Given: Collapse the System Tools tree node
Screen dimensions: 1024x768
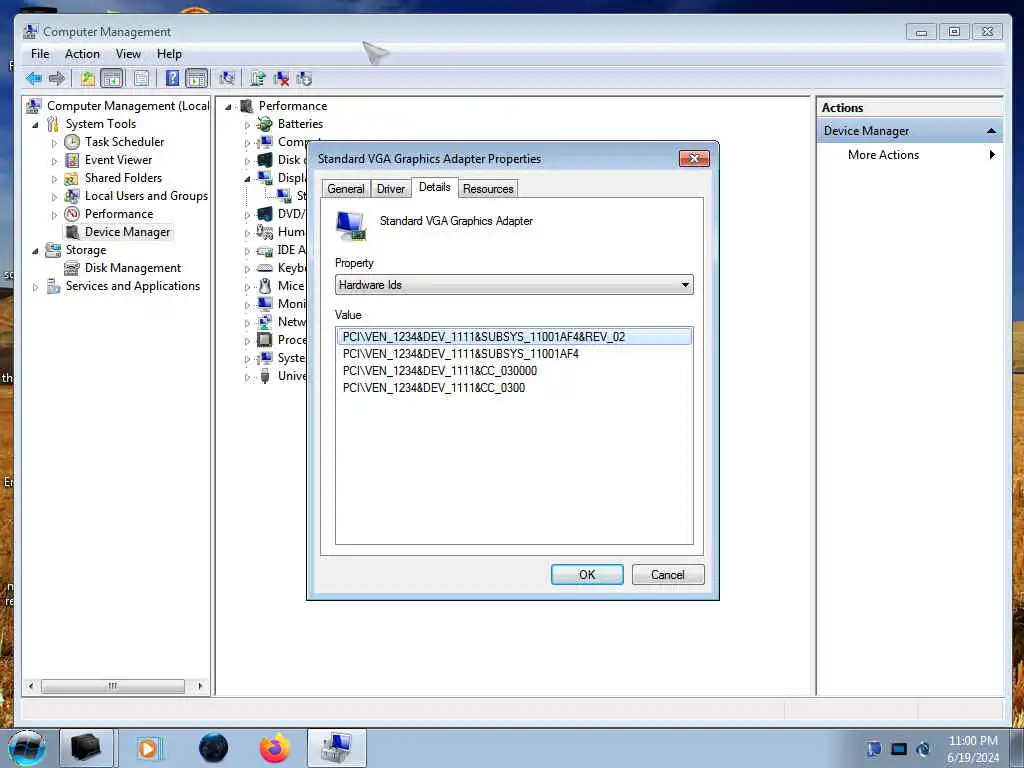Looking at the screenshot, I should [x=35, y=125].
